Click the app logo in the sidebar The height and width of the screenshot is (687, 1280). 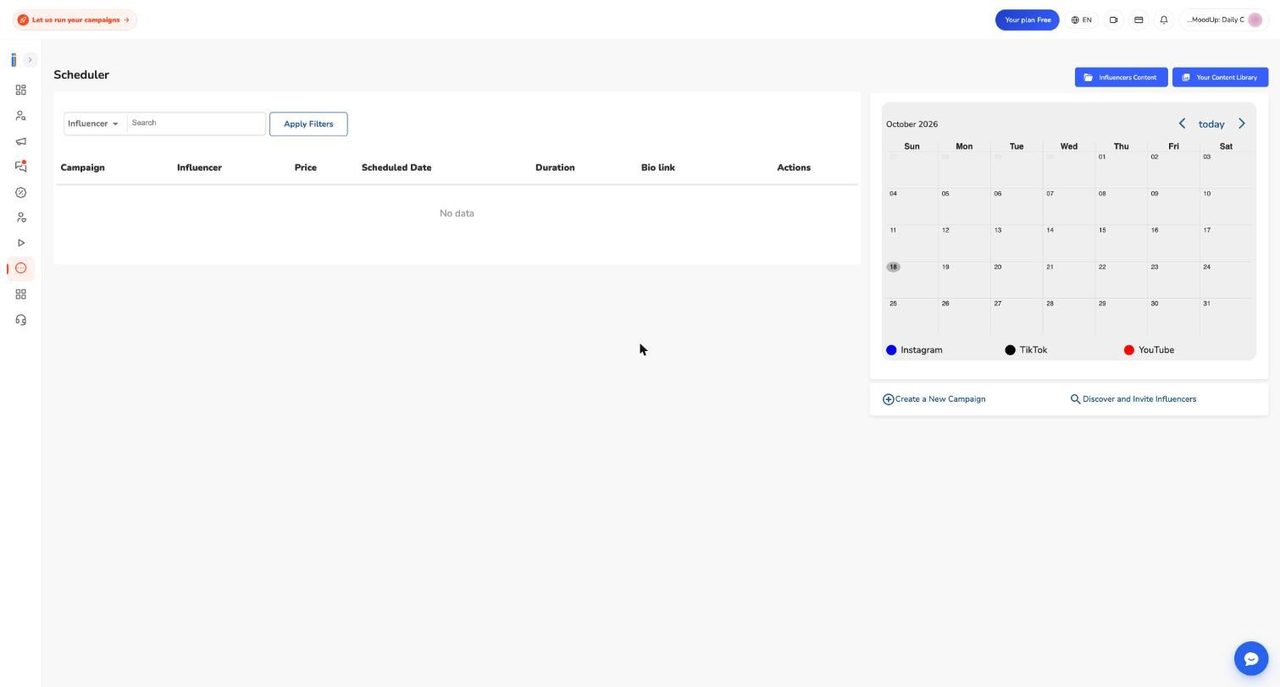[x=14, y=60]
